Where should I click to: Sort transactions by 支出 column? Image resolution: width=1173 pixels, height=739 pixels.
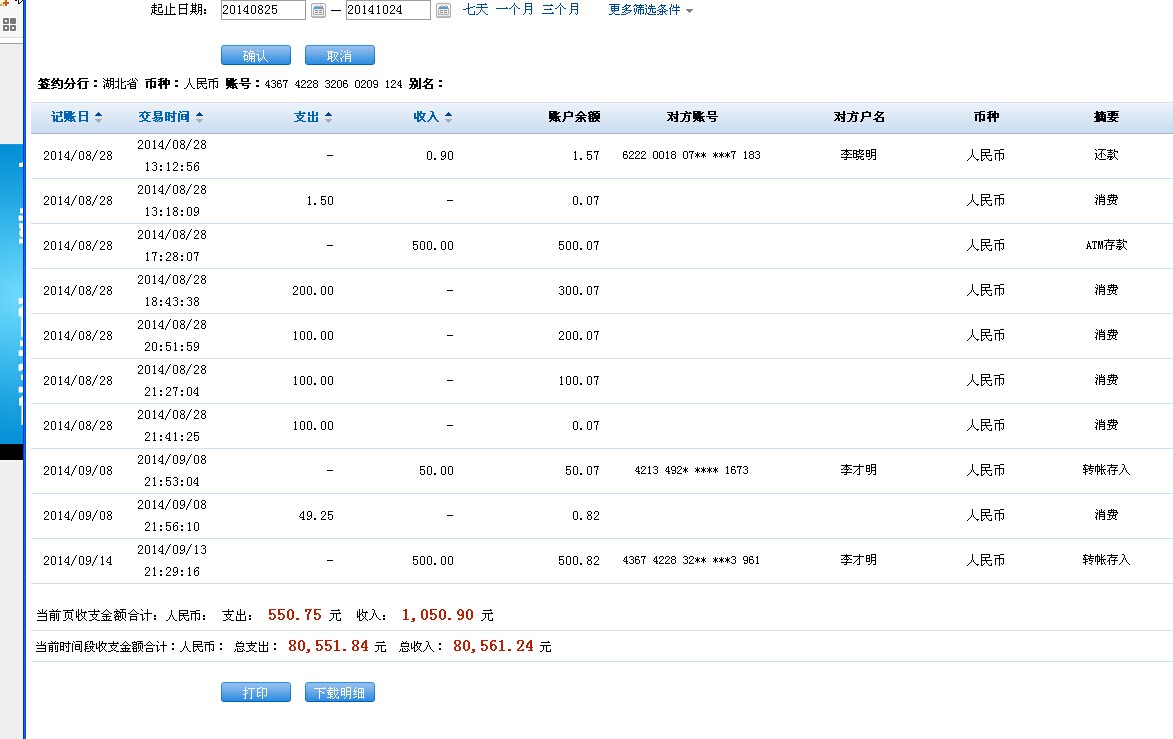click(312, 117)
